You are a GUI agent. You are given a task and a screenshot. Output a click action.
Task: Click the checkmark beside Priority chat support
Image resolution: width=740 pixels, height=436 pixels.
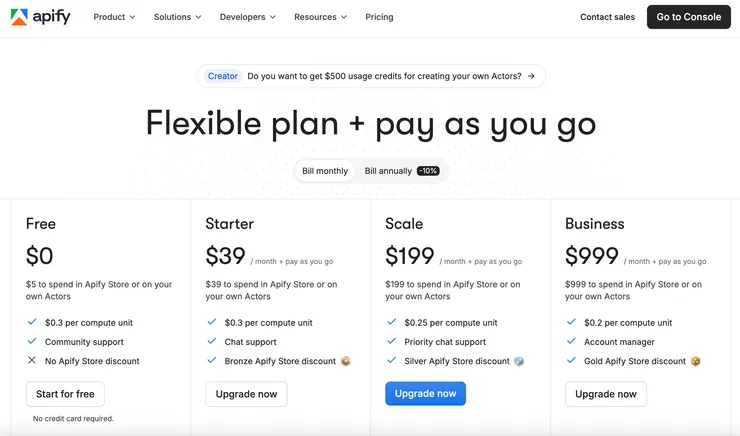pos(392,342)
